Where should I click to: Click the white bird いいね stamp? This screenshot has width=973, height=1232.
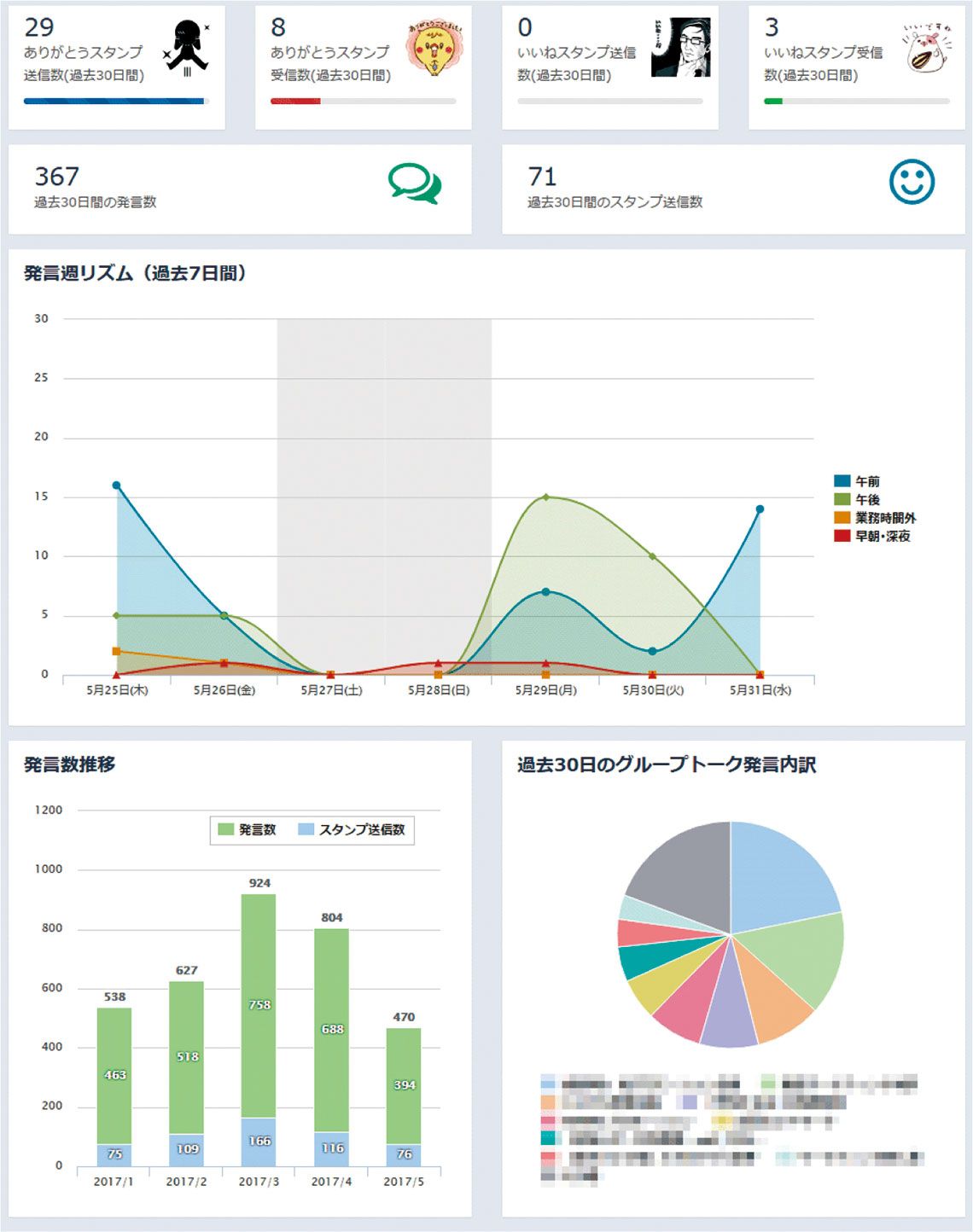pos(926,49)
